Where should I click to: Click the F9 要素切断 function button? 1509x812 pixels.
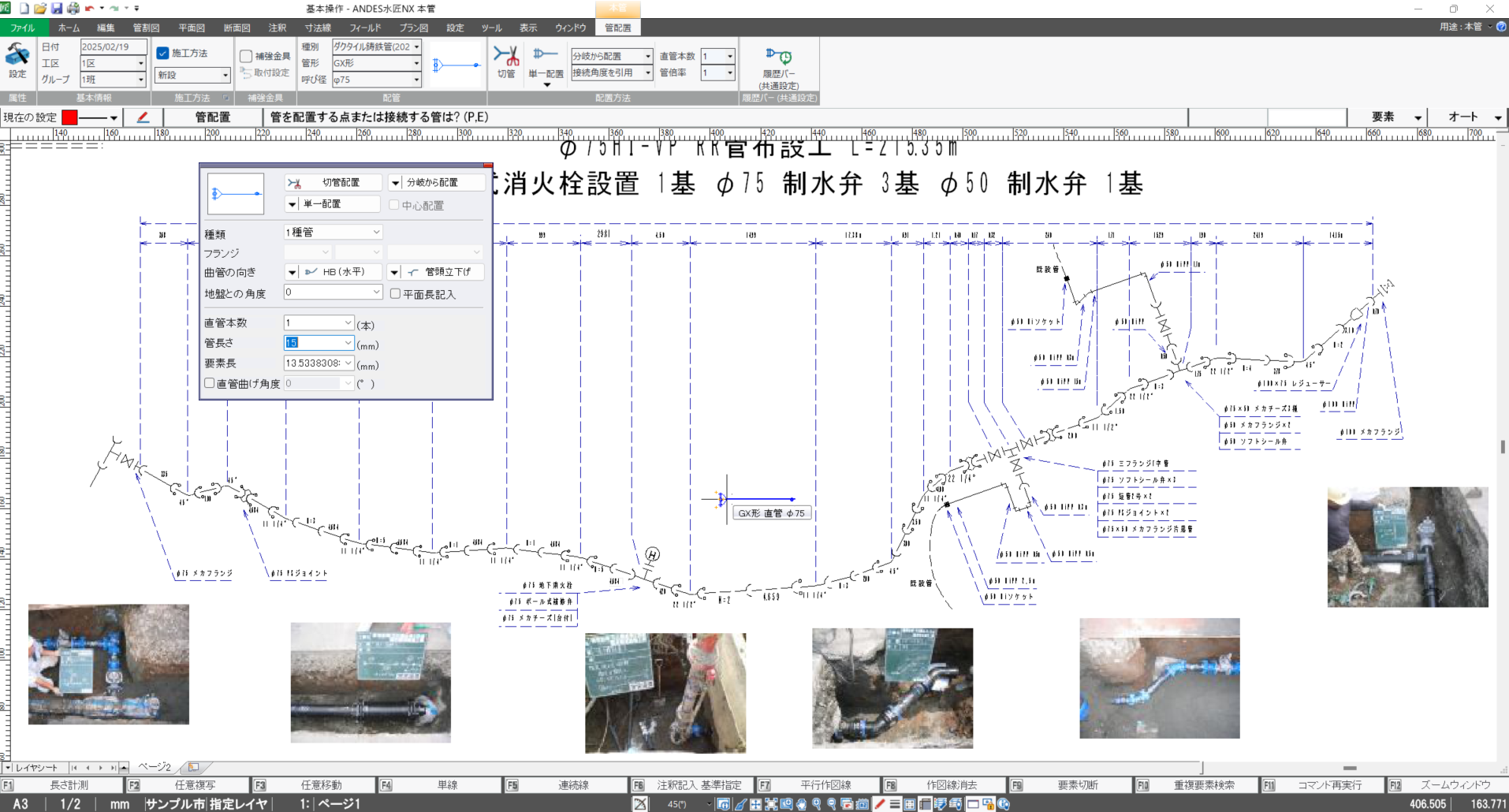1071,785
